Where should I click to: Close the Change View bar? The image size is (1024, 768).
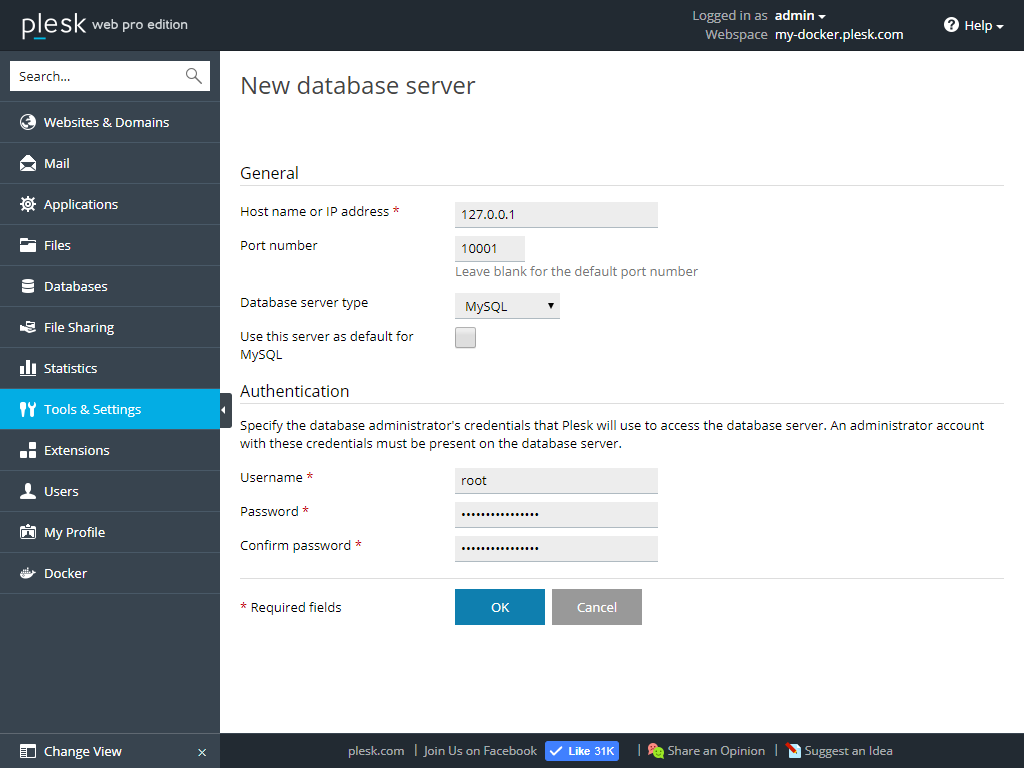coord(202,752)
